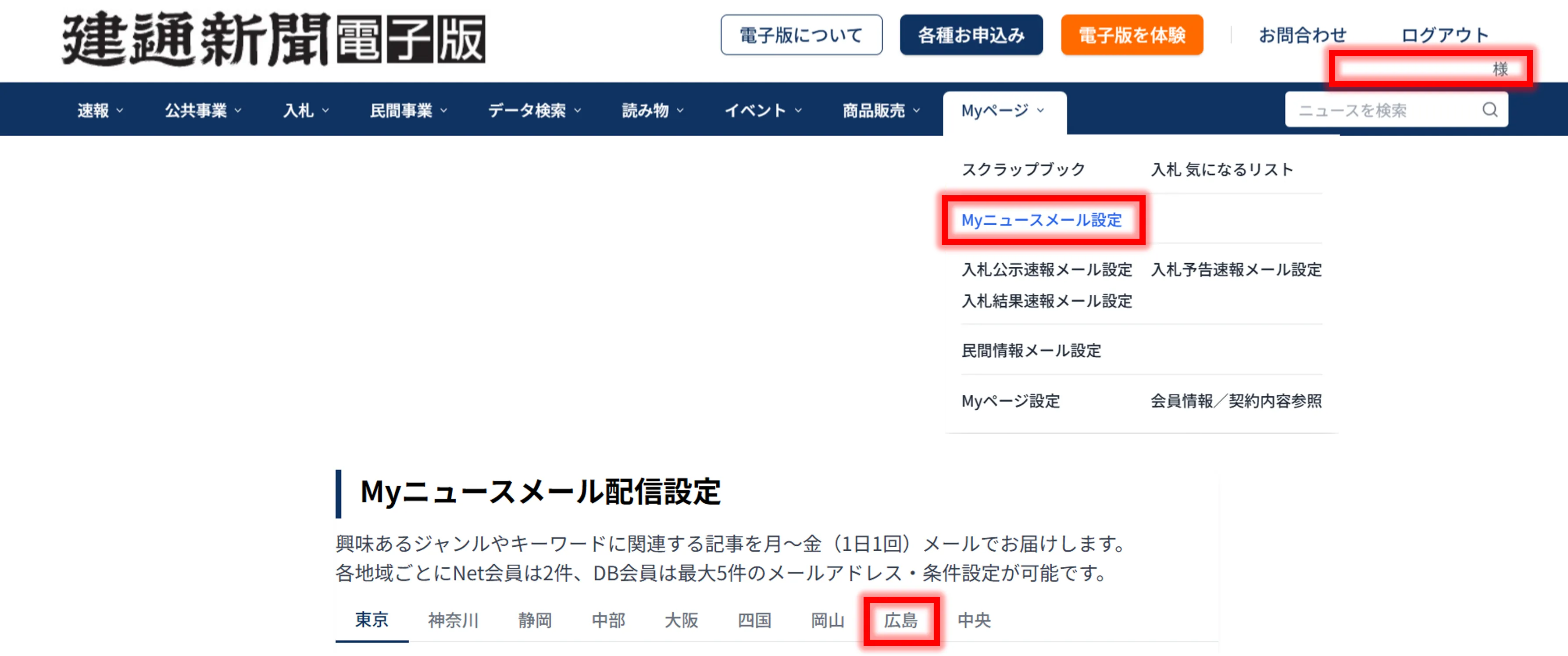Image resolution: width=1568 pixels, height=656 pixels.
Task: Open the 建通新聞電子版 logo home link
Action: (x=274, y=39)
